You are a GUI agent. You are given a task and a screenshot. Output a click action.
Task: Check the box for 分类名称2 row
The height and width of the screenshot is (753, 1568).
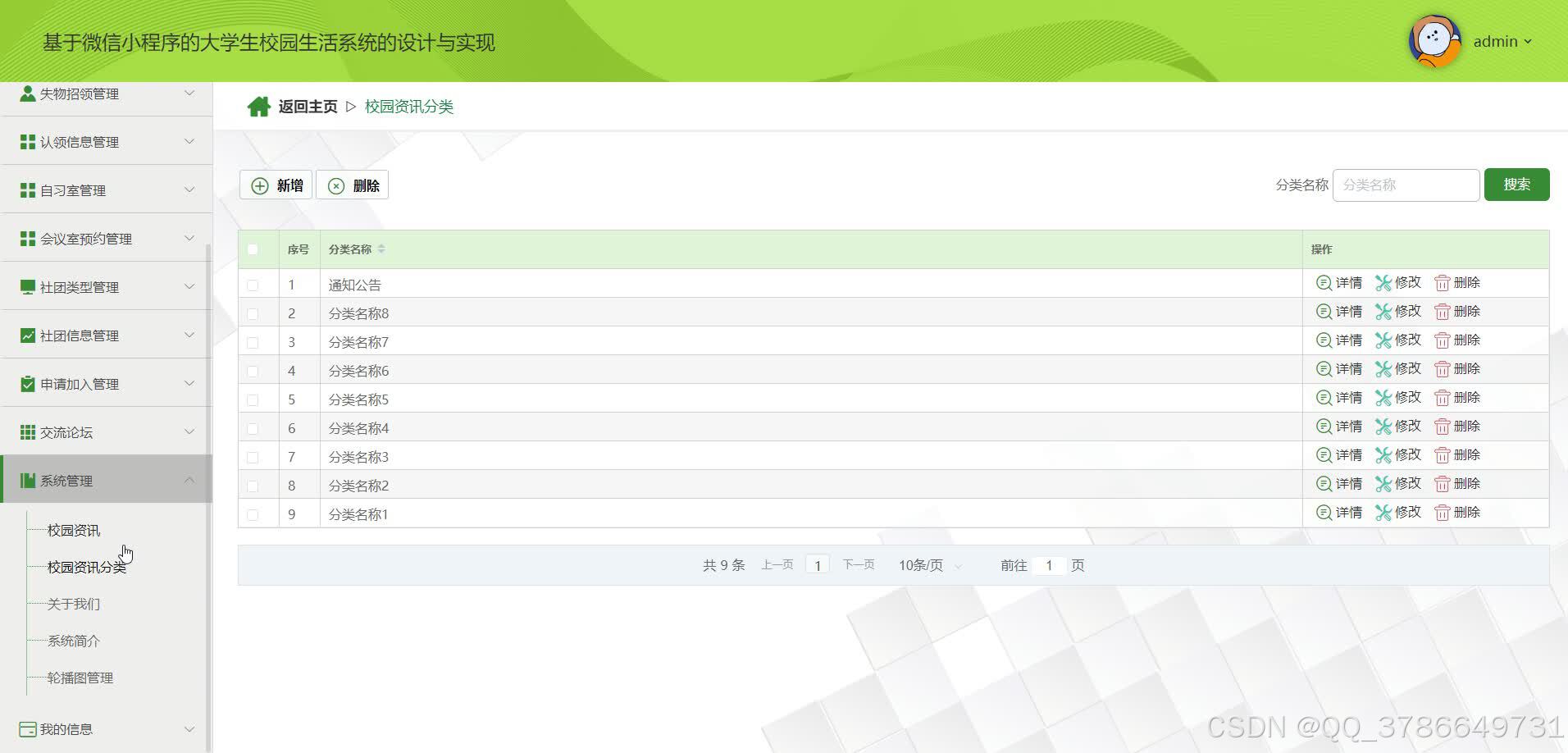click(253, 486)
